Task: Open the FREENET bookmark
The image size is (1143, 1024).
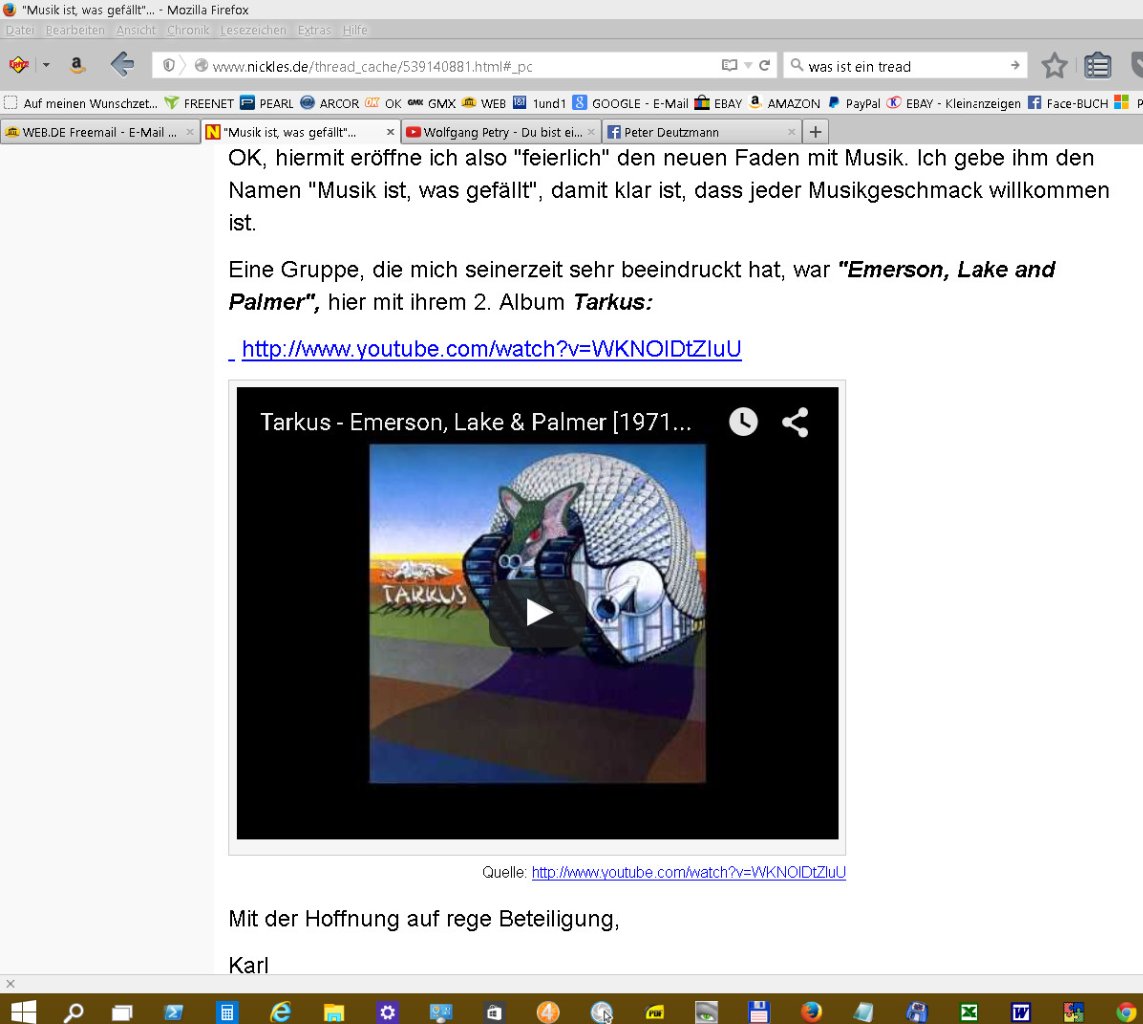Action: point(199,103)
